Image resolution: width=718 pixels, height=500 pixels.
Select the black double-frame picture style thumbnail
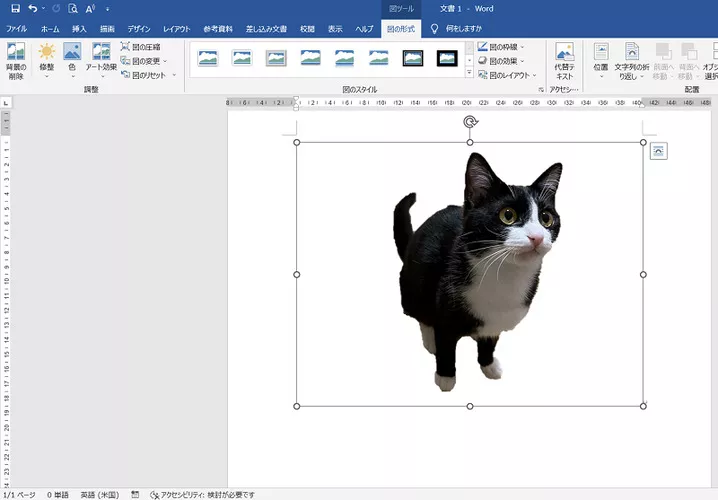[413, 59]
